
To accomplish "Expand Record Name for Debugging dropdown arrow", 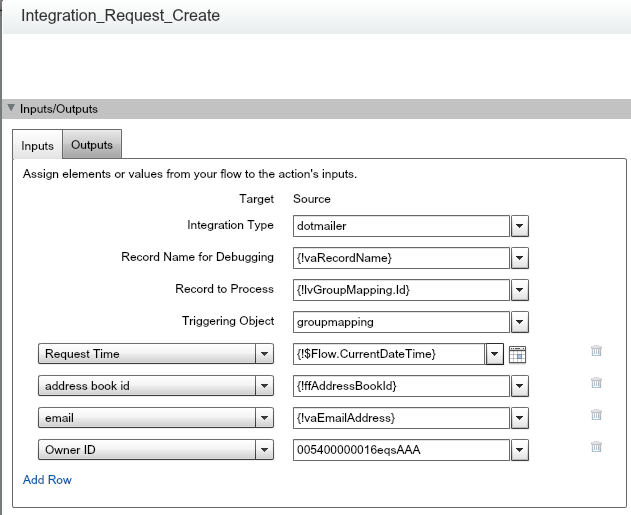I will point(519,258).
